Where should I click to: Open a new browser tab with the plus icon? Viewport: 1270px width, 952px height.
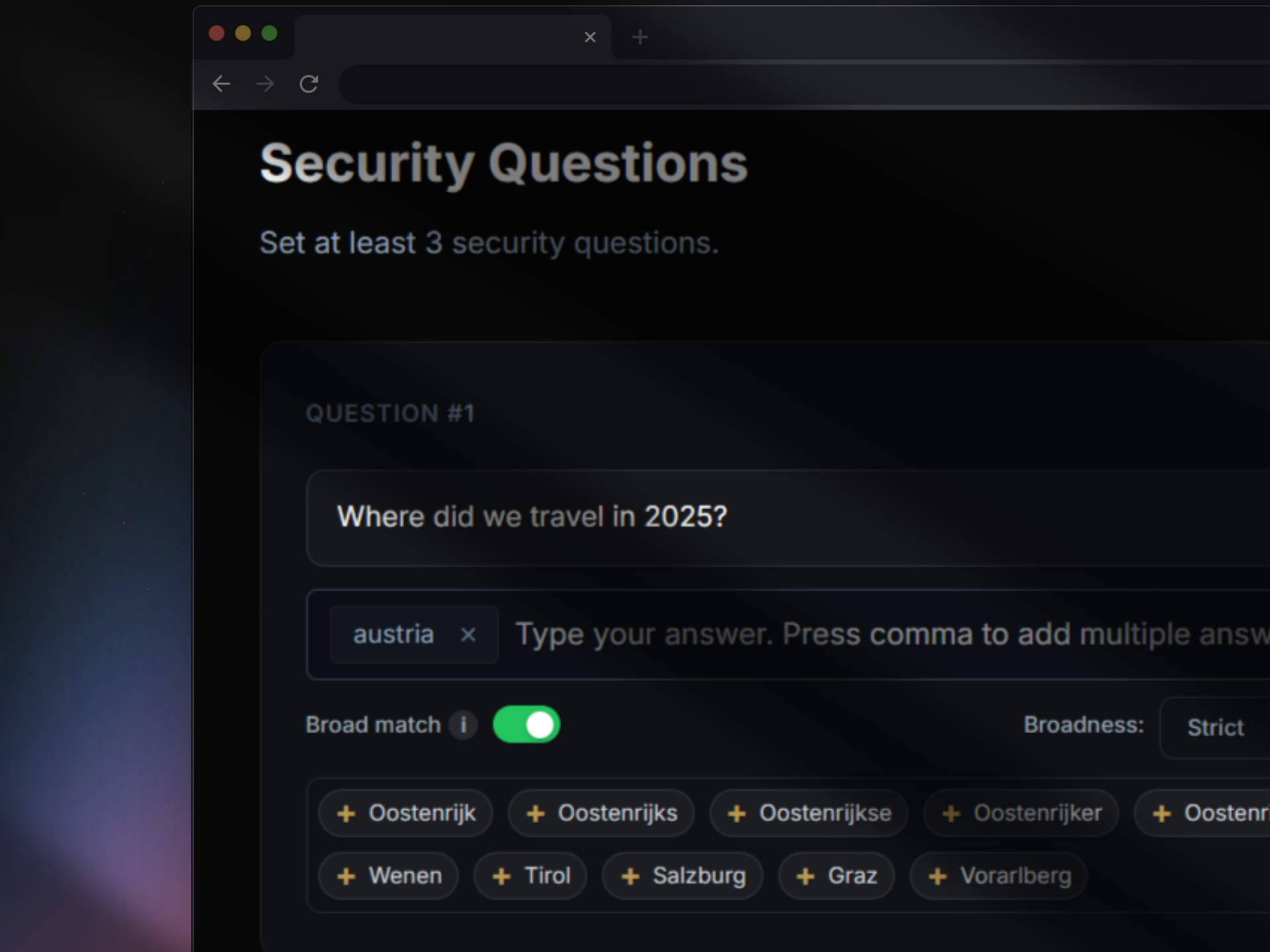(x=638, y=37)
